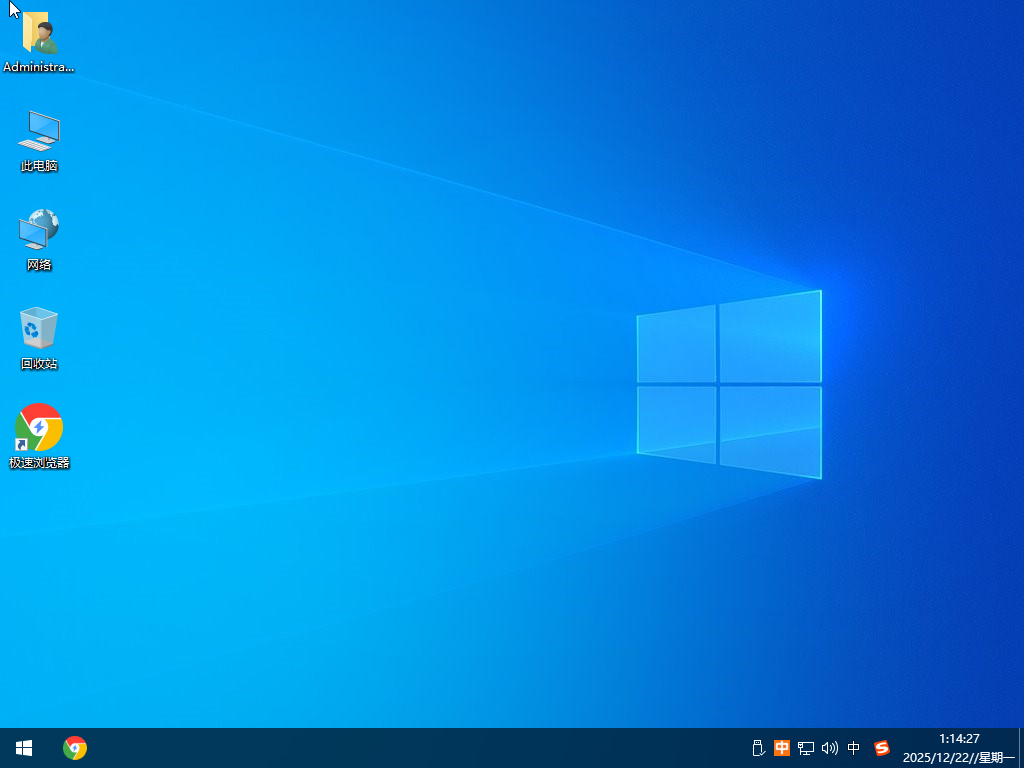The image size is (1024, 768).
Task: Select the Administrator user folder icon
Action: tap(39, 33)
